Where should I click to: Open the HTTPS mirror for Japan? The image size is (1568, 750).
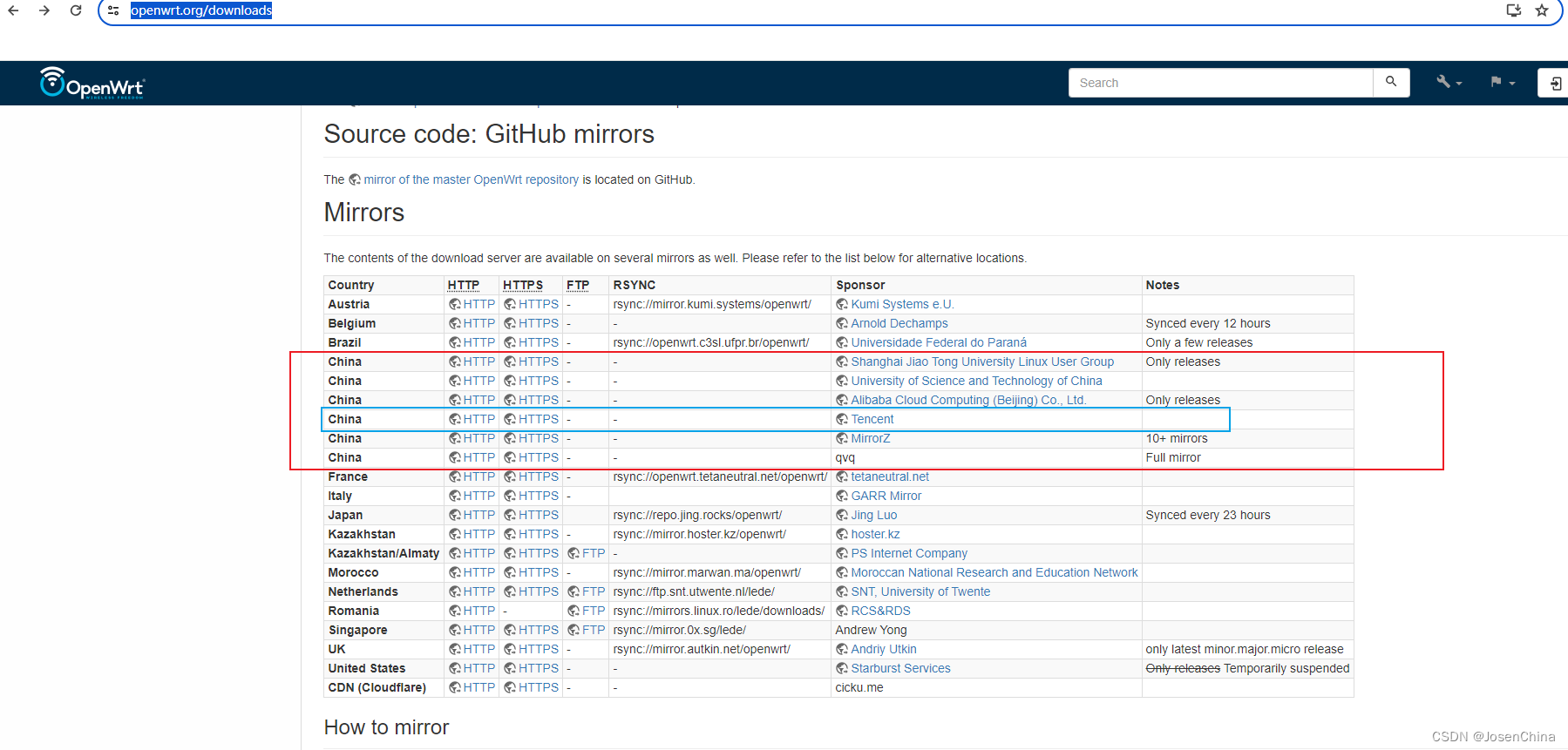538,515
